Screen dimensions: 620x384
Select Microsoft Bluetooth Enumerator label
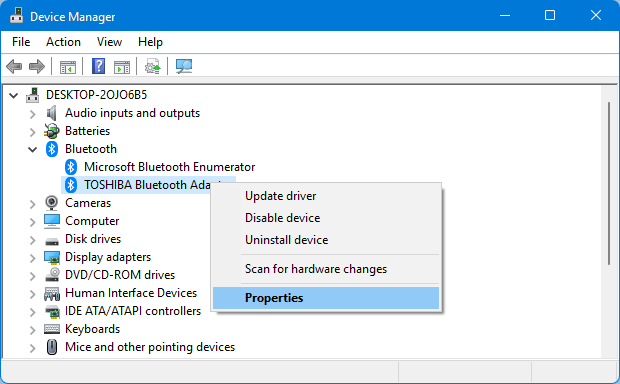coord(169,167)
